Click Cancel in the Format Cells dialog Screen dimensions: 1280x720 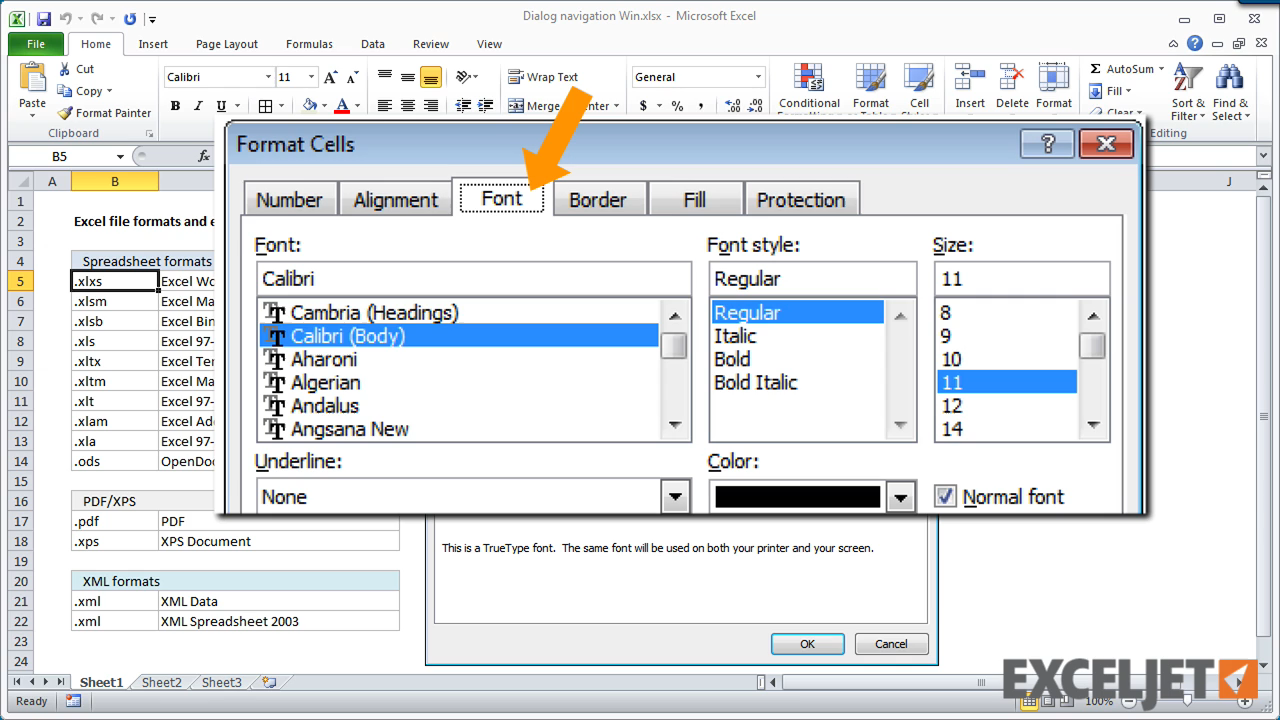point(891,644)
